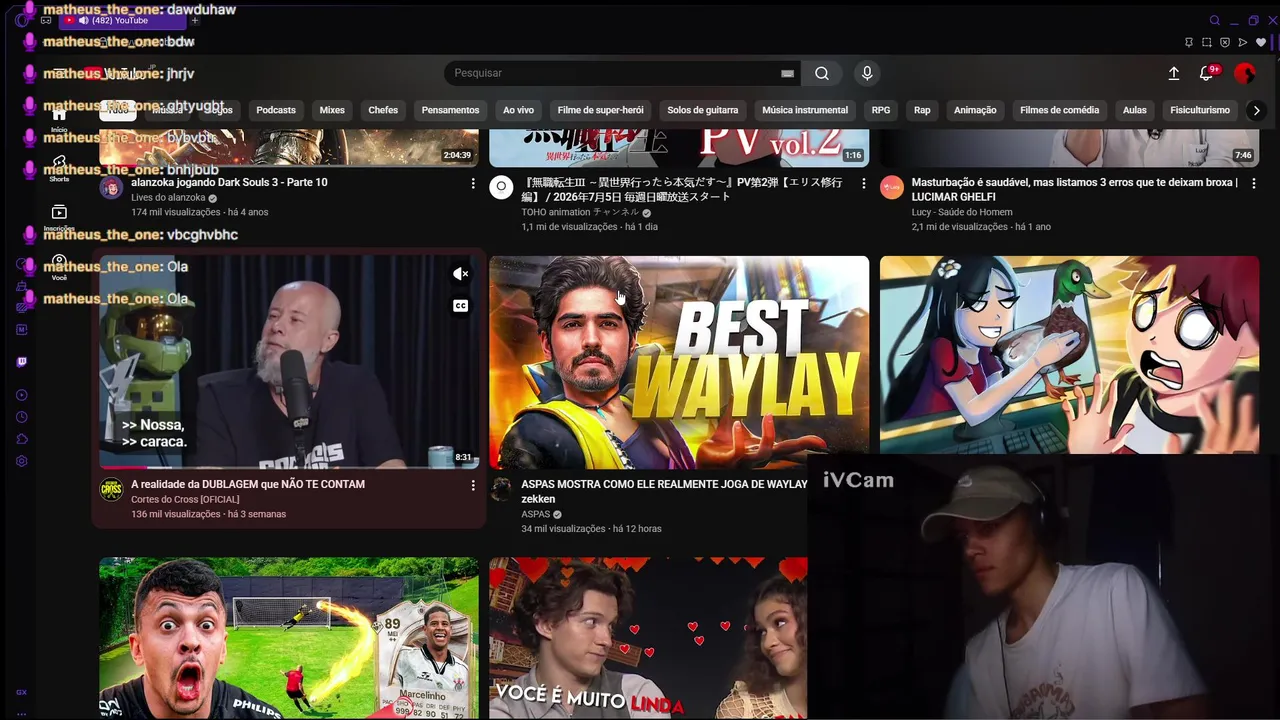Open the alanzoka channel avatar

click(x=111, y=187)
